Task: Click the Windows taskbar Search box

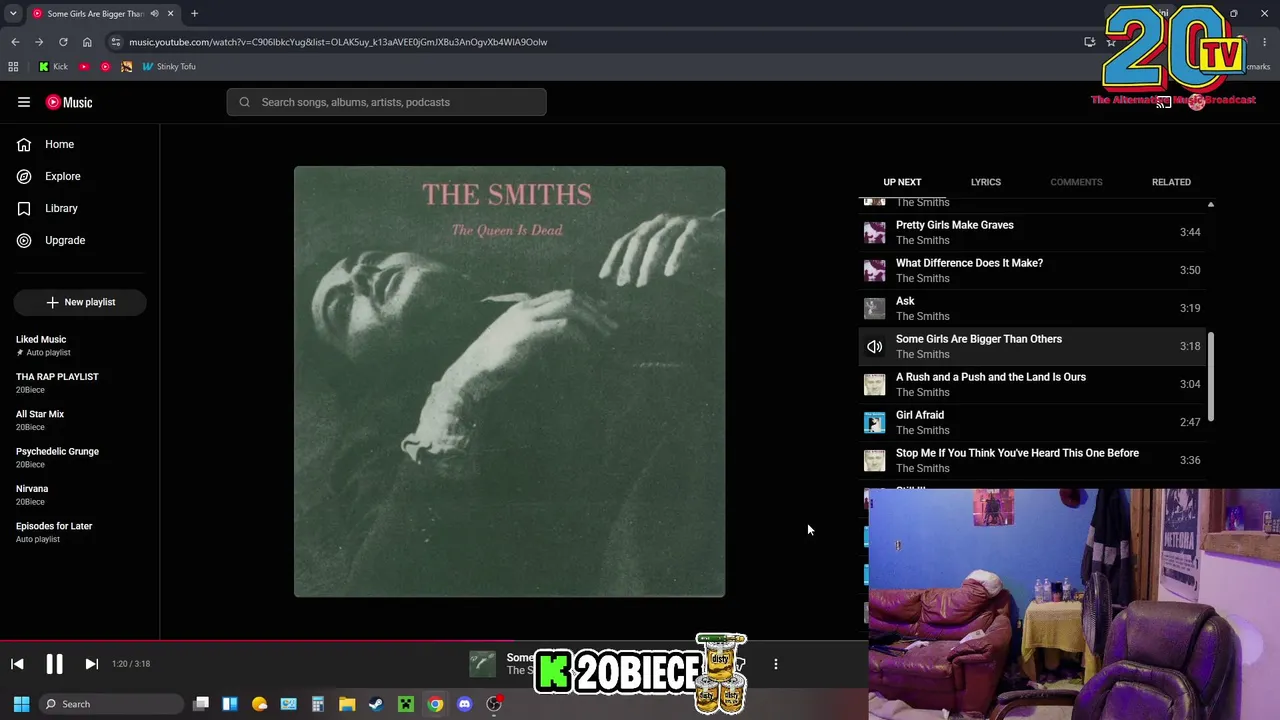Action: coord(112,704)
